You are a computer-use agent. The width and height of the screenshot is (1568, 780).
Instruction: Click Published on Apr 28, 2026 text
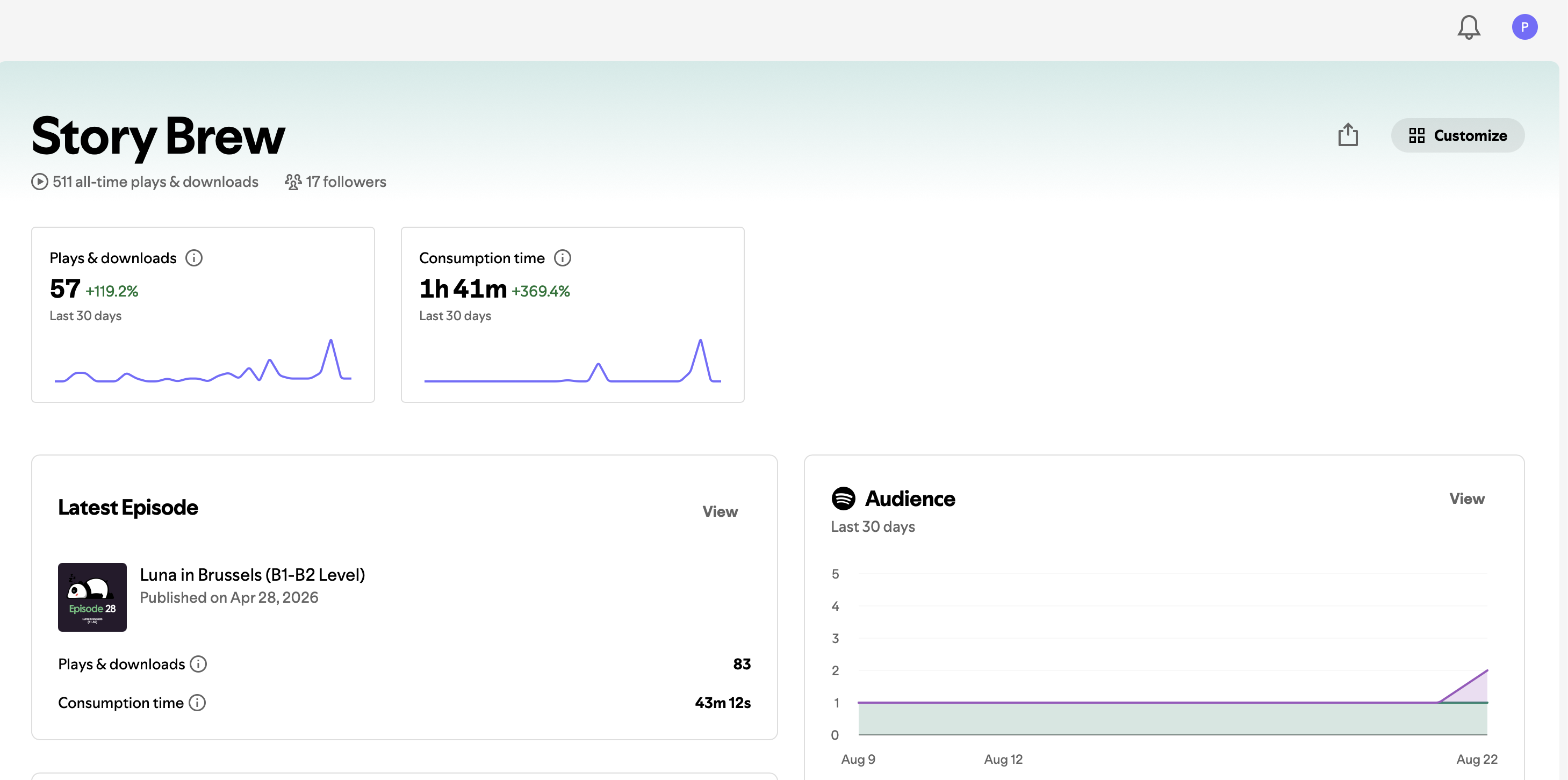tap(229, 597)
